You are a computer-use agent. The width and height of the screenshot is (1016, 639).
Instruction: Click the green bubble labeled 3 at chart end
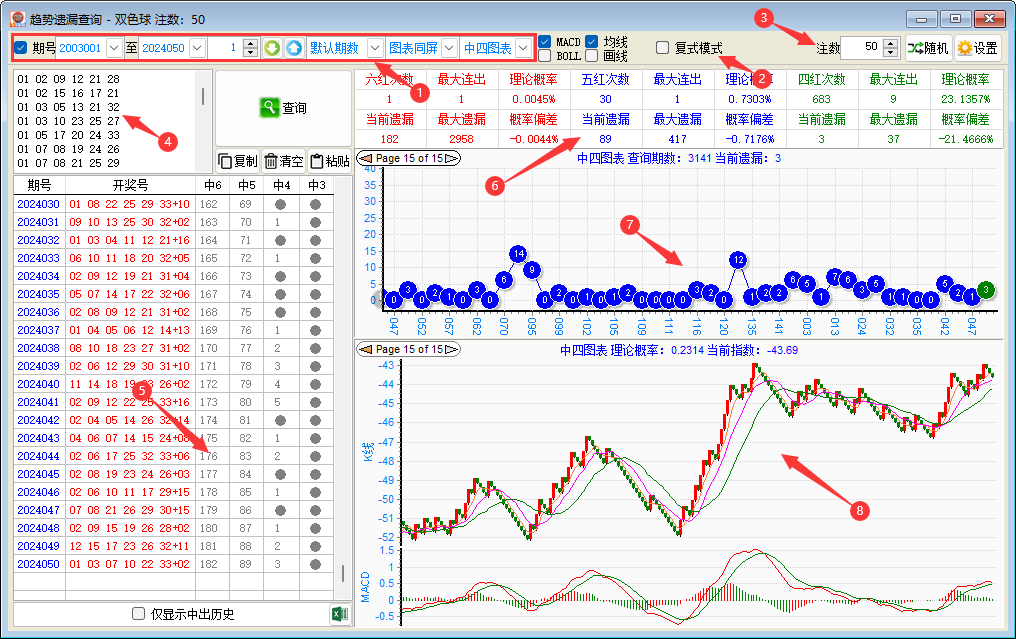[x=986, y=290]
